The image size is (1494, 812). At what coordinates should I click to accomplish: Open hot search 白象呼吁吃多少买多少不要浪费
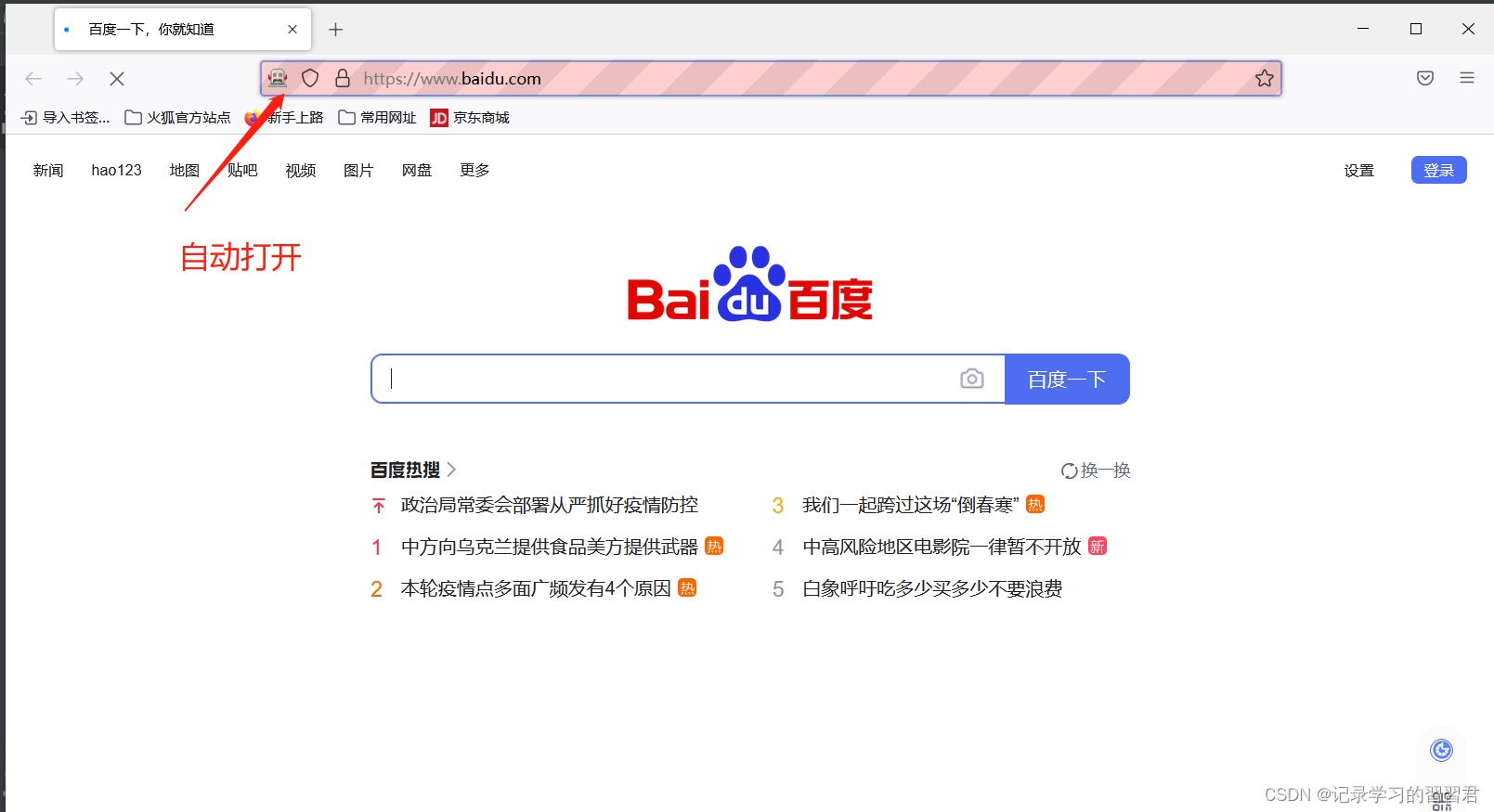tap(932, 589)
